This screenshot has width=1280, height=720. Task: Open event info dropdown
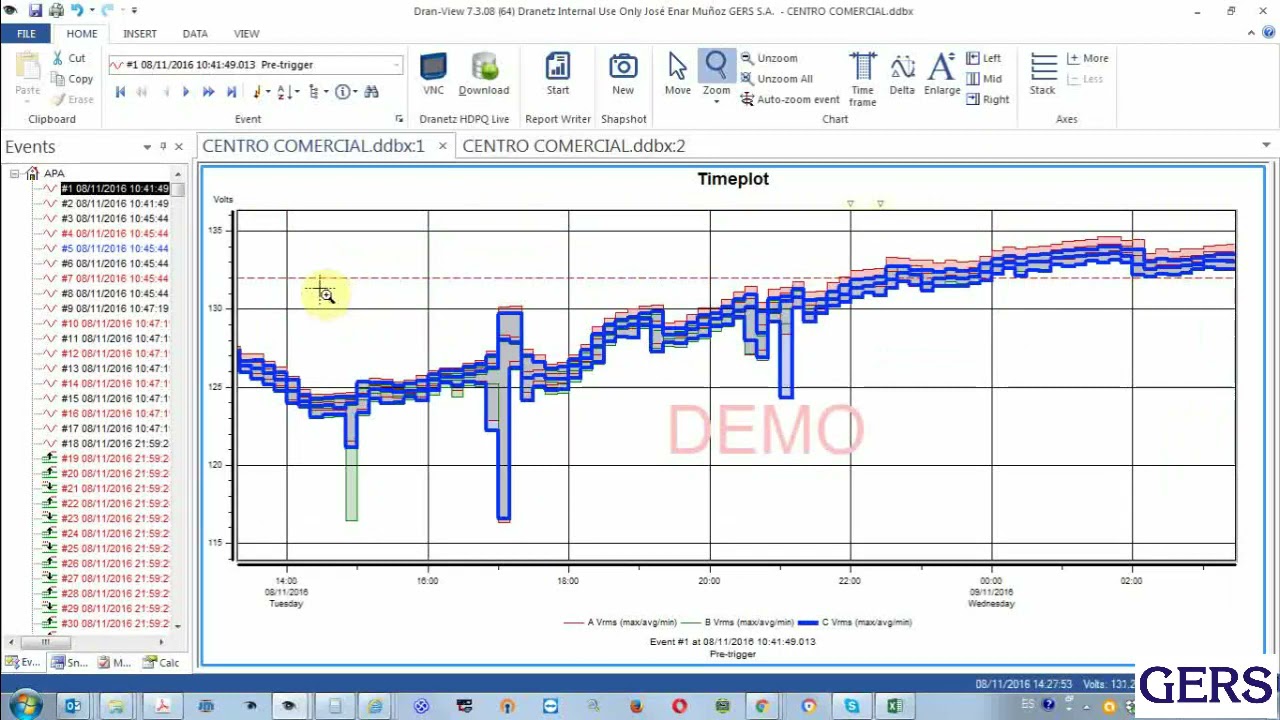345,92
